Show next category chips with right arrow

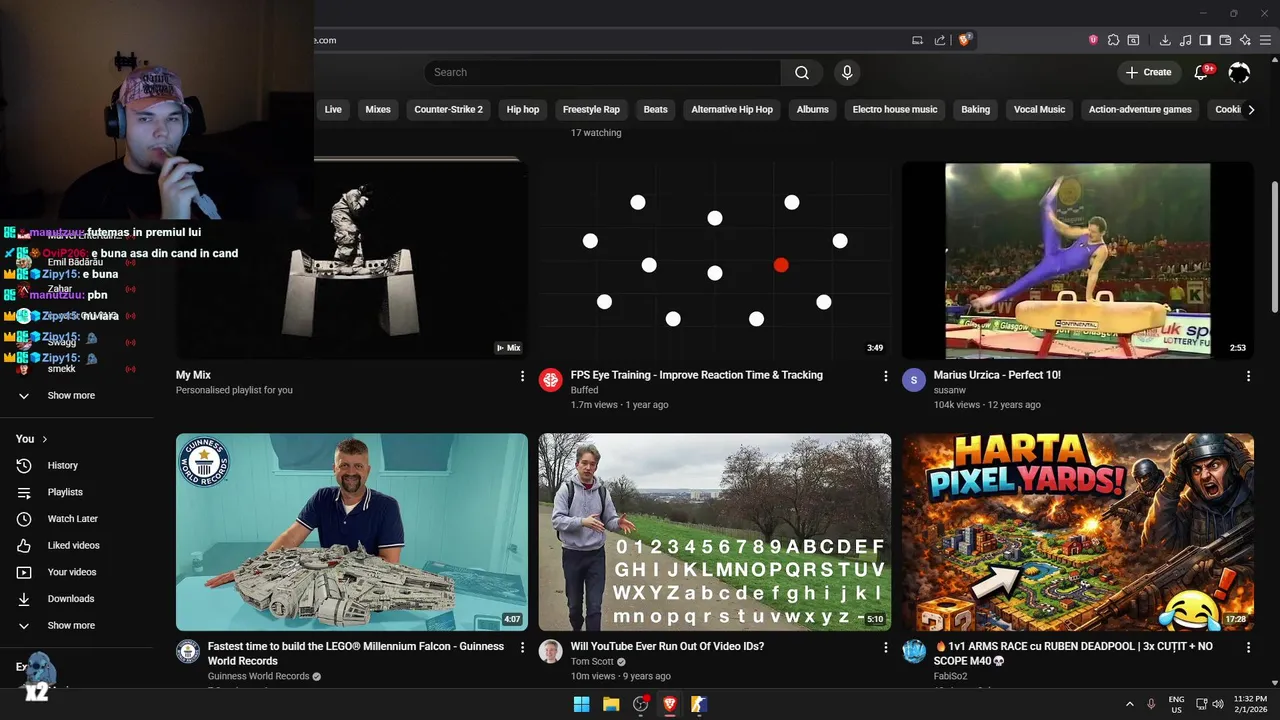click(x=1251, y=110)
